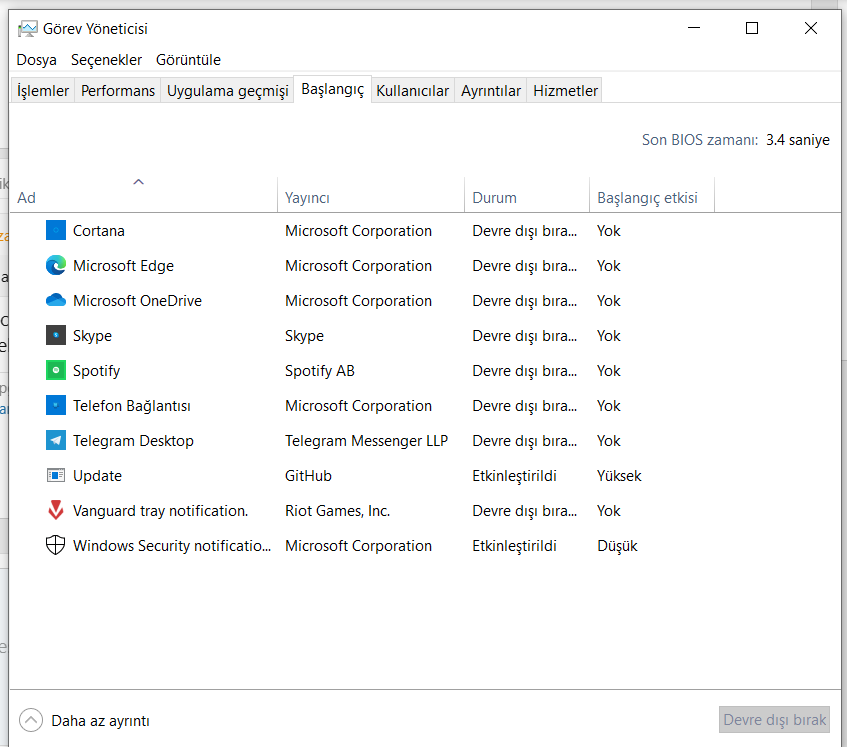The width and height of the screenshot is (847, 747).
Task: Select the Başlangıç tab
Action: (x=333, y=89)
